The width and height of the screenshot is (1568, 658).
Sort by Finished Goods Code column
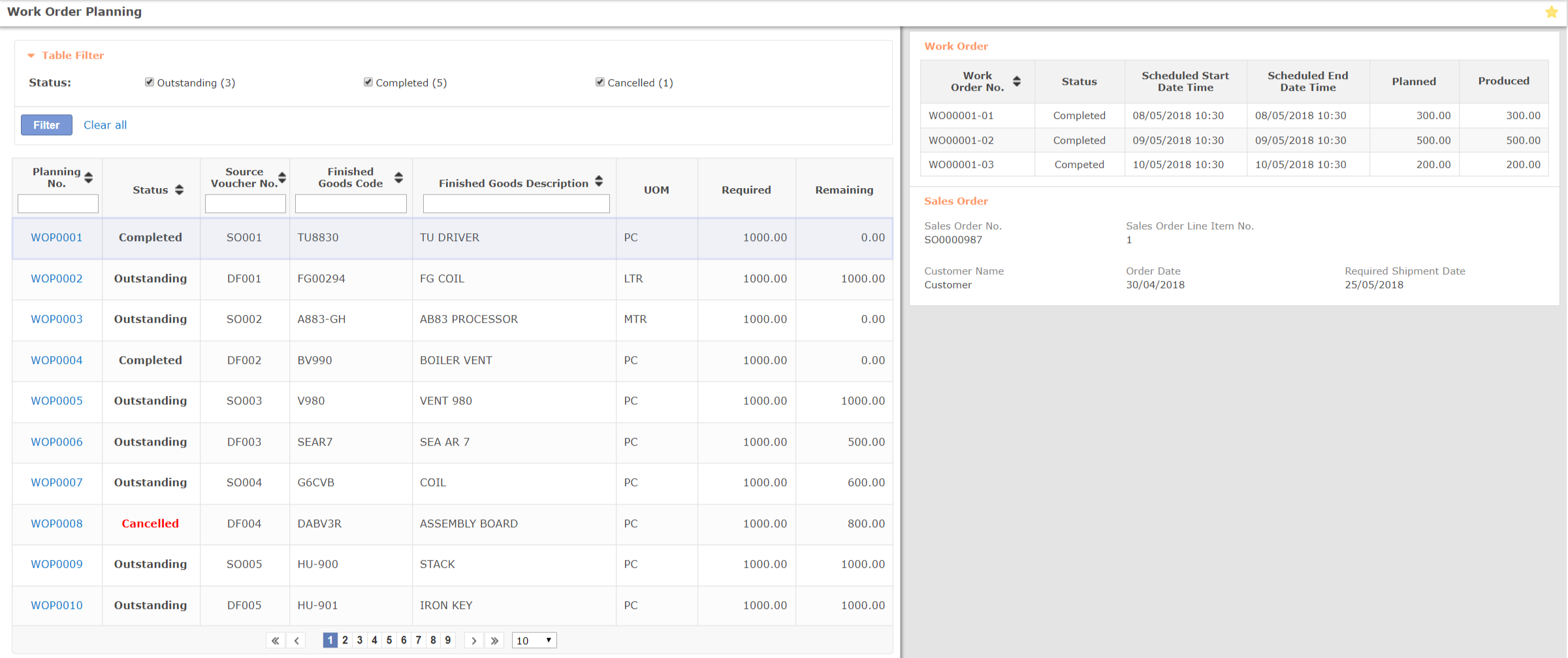(398, 178)
